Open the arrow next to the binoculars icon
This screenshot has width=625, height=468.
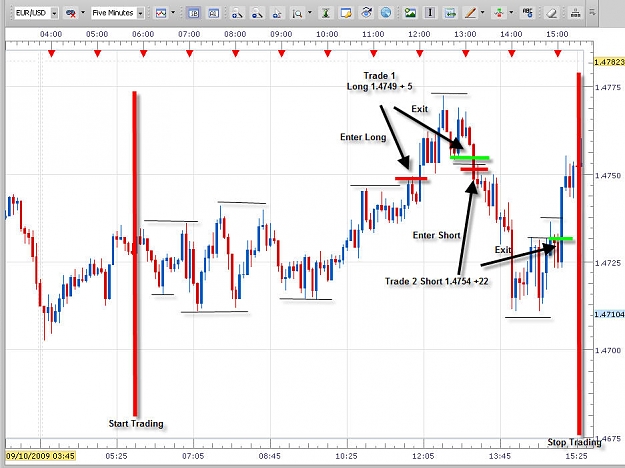pyautogui.click(x=83, y=13)
